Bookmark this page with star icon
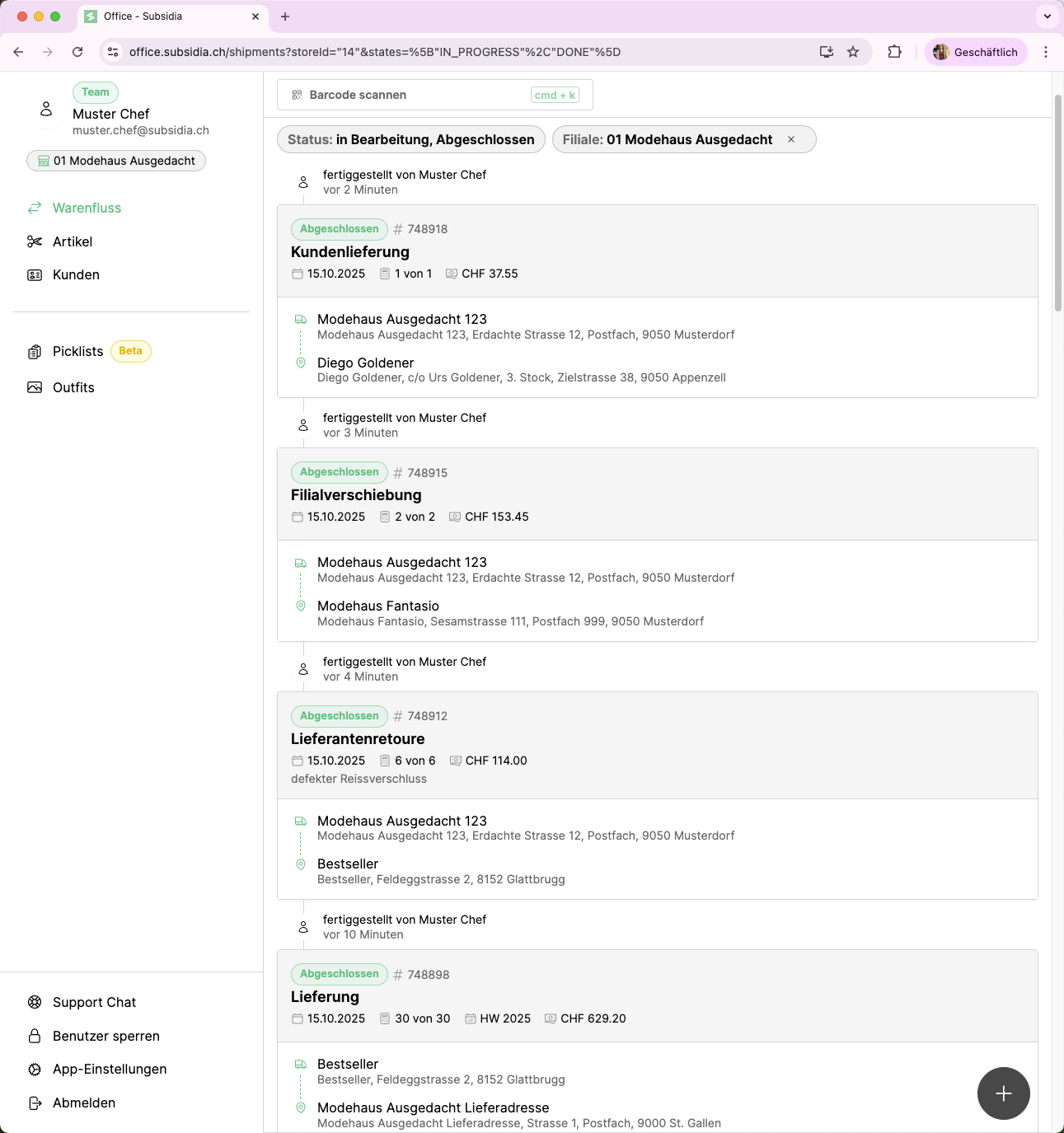Viewport: 1064px width, 1133px height. click(x=853, y=52)
